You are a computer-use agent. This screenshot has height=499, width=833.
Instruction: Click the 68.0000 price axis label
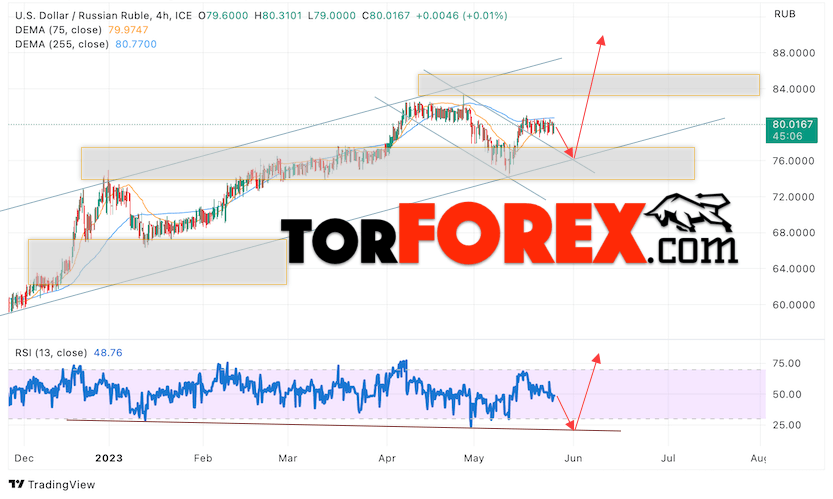pyautogui.click(x=793, y=232)
